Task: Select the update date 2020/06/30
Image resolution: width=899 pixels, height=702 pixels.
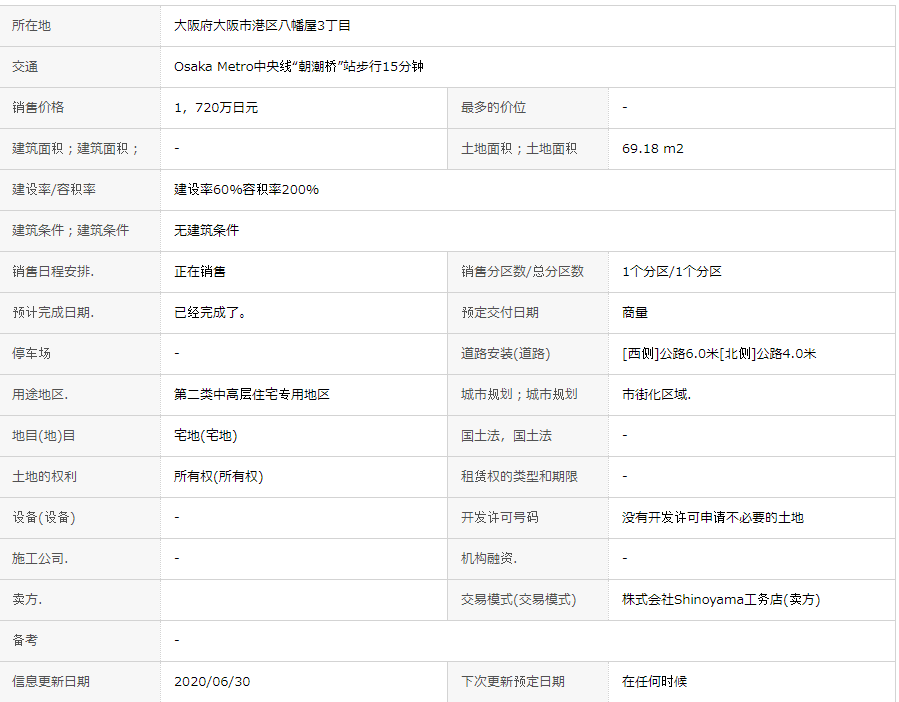Action: (212, 682)
